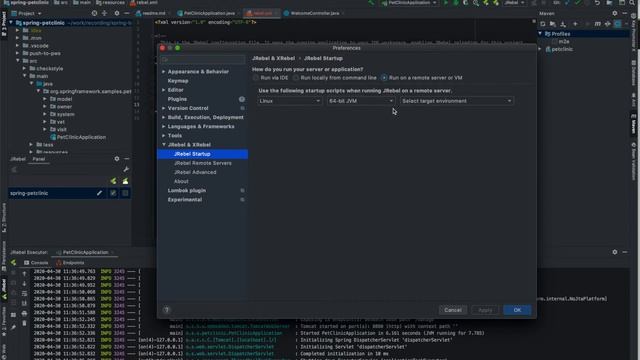Open Keymap settings page

[x=178, y=81]
